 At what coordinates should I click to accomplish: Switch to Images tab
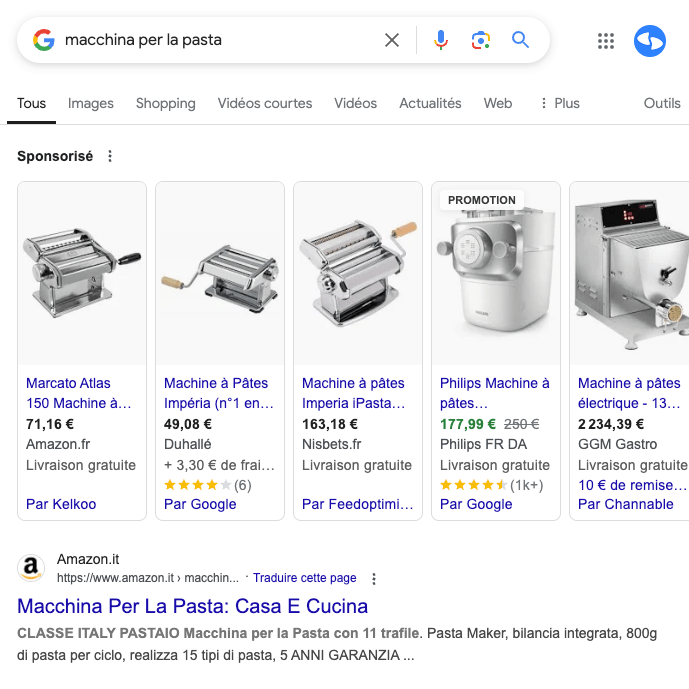pyautogui.click(x=91, y=103)
